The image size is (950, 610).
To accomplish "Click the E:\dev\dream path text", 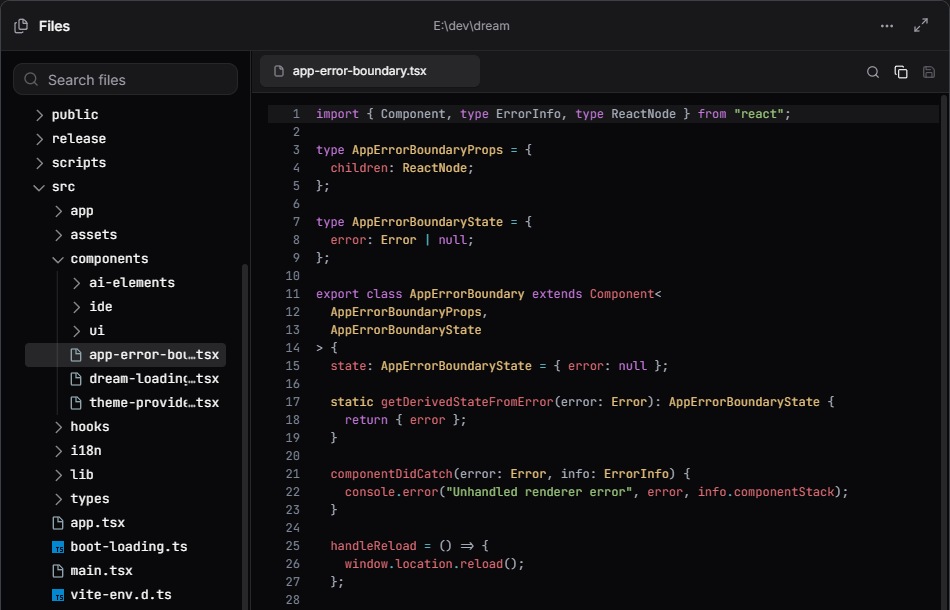I will point(471,26).
